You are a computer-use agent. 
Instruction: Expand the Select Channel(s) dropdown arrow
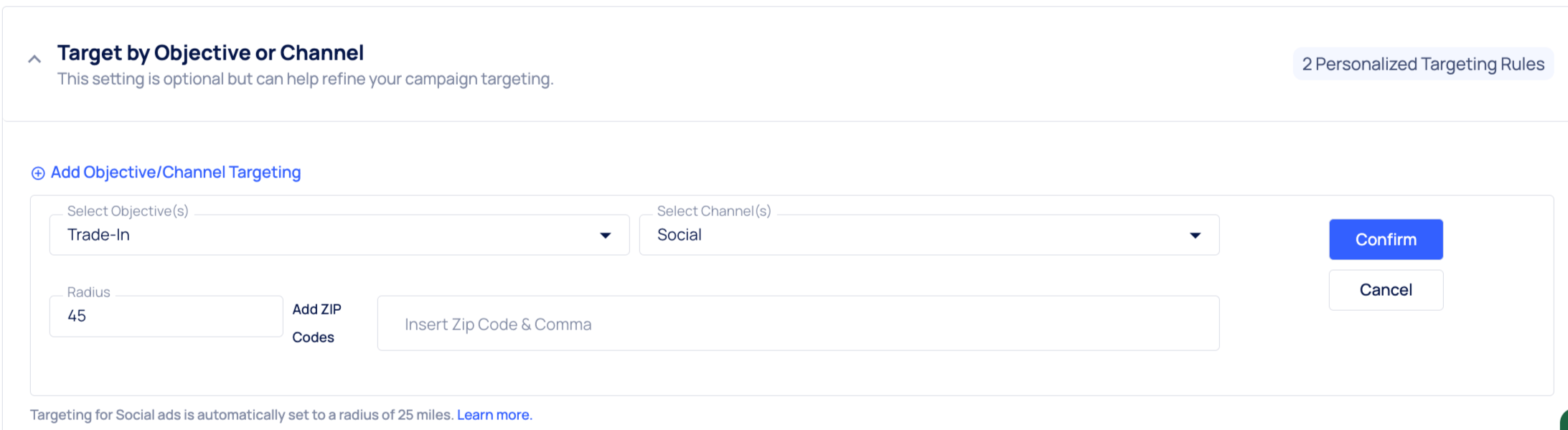1195,235
